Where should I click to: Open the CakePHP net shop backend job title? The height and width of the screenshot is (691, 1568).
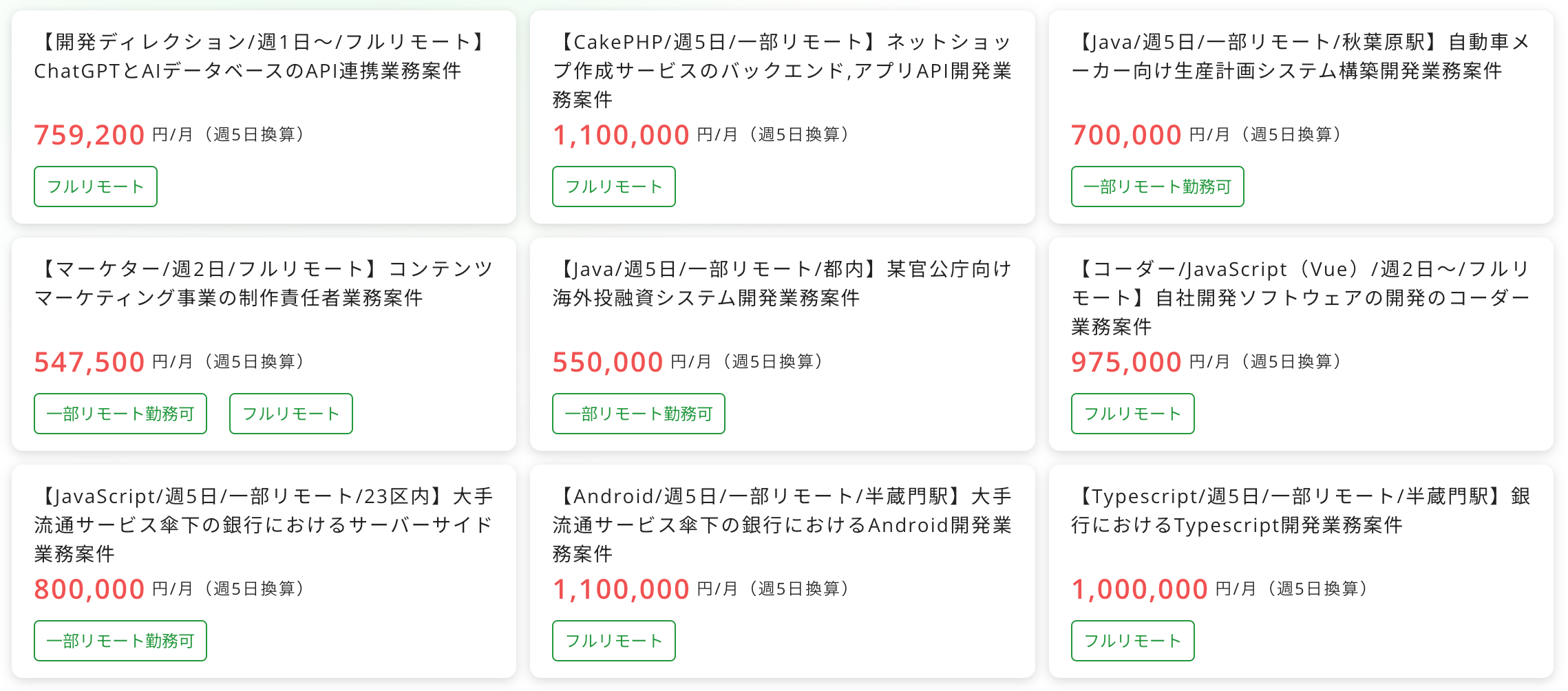(781, 70)
